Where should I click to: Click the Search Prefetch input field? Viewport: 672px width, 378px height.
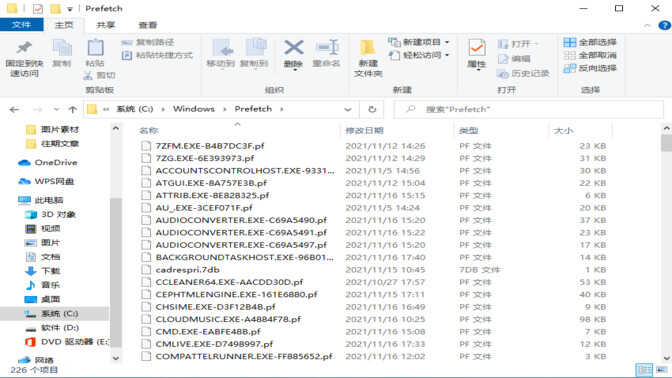(529, 109)
